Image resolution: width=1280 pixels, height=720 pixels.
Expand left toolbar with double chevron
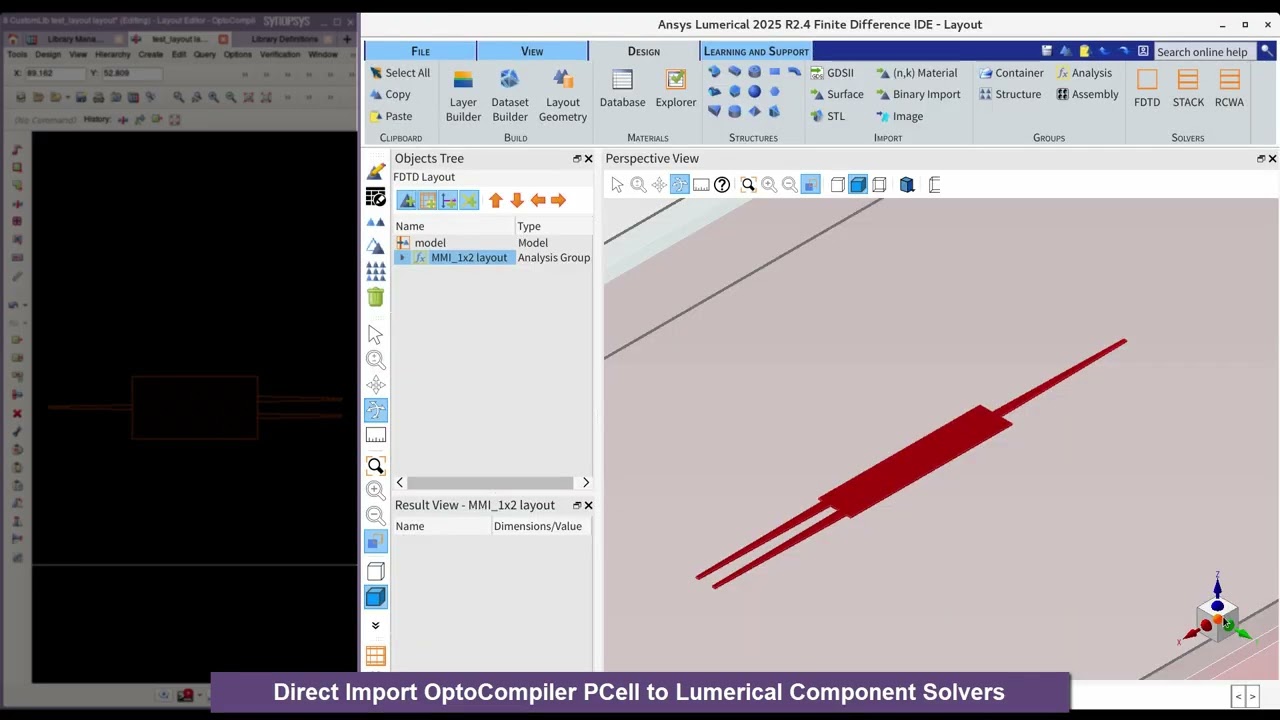[x=376, y=626]
